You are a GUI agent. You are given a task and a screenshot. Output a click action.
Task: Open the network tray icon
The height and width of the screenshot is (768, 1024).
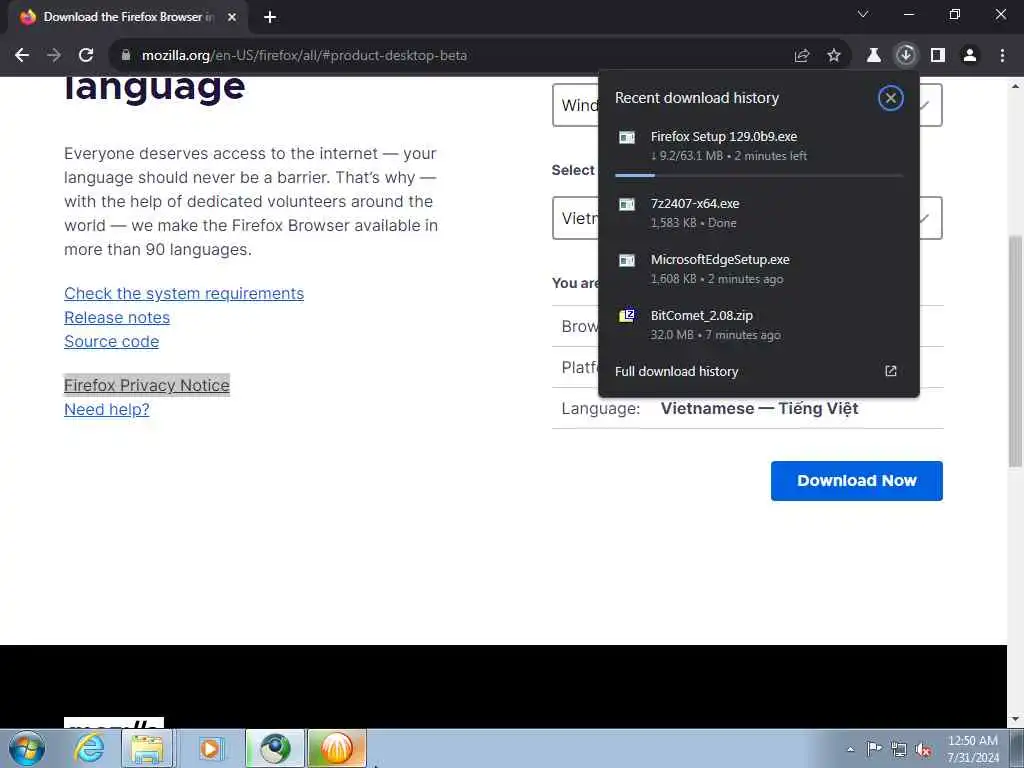(x=899, y=749)
